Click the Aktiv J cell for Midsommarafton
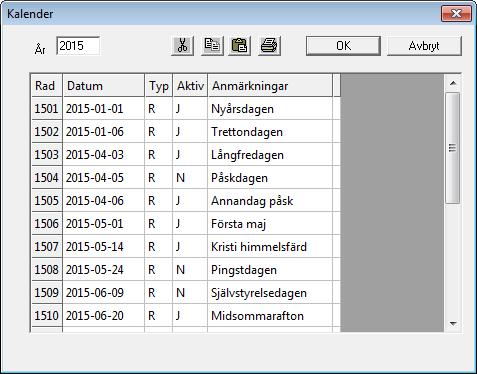The height and width of the screenshot is (374, 477). click(190, 316)
